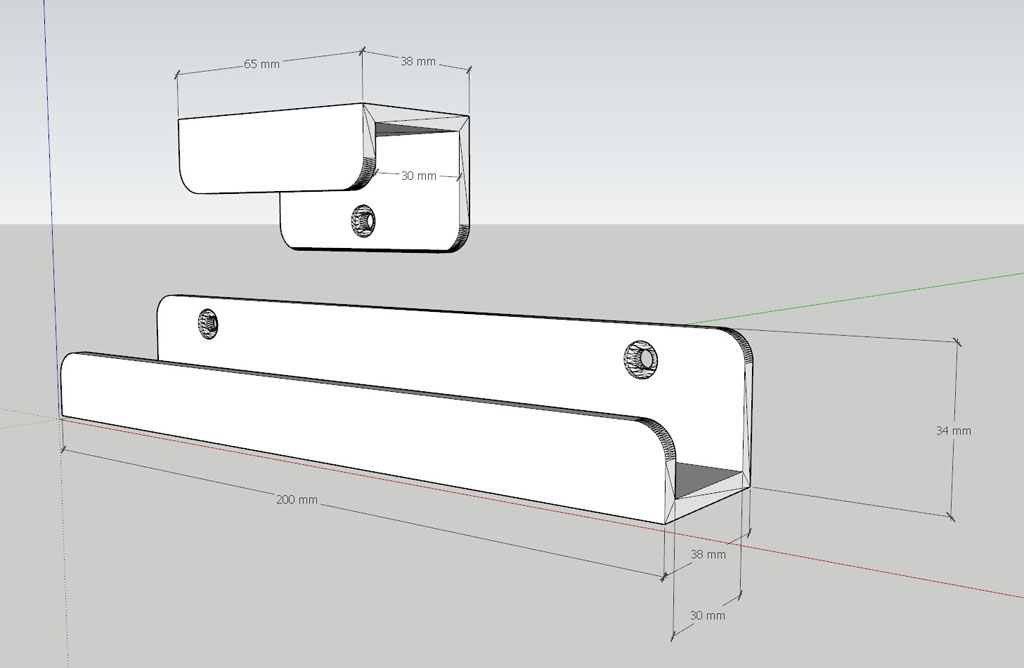Click the screw hole on the small bracket
The image size is (1024, 668).
pyautogui.click(x=362, y=221)
